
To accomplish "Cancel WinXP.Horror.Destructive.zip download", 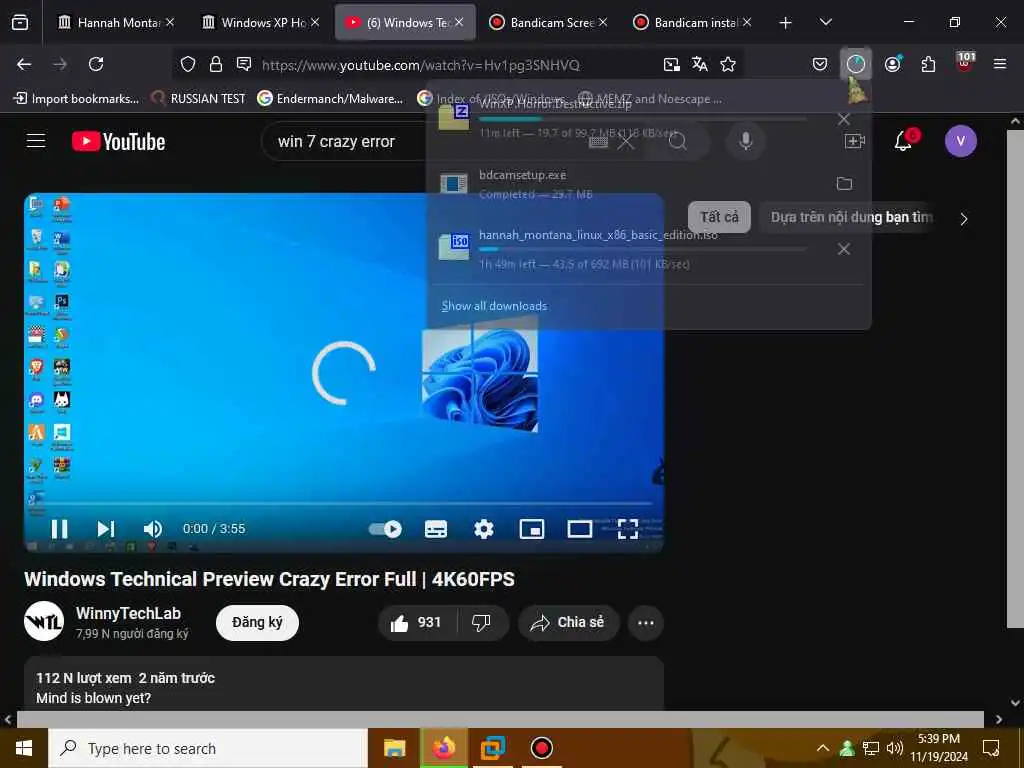I will coord(844,119).
